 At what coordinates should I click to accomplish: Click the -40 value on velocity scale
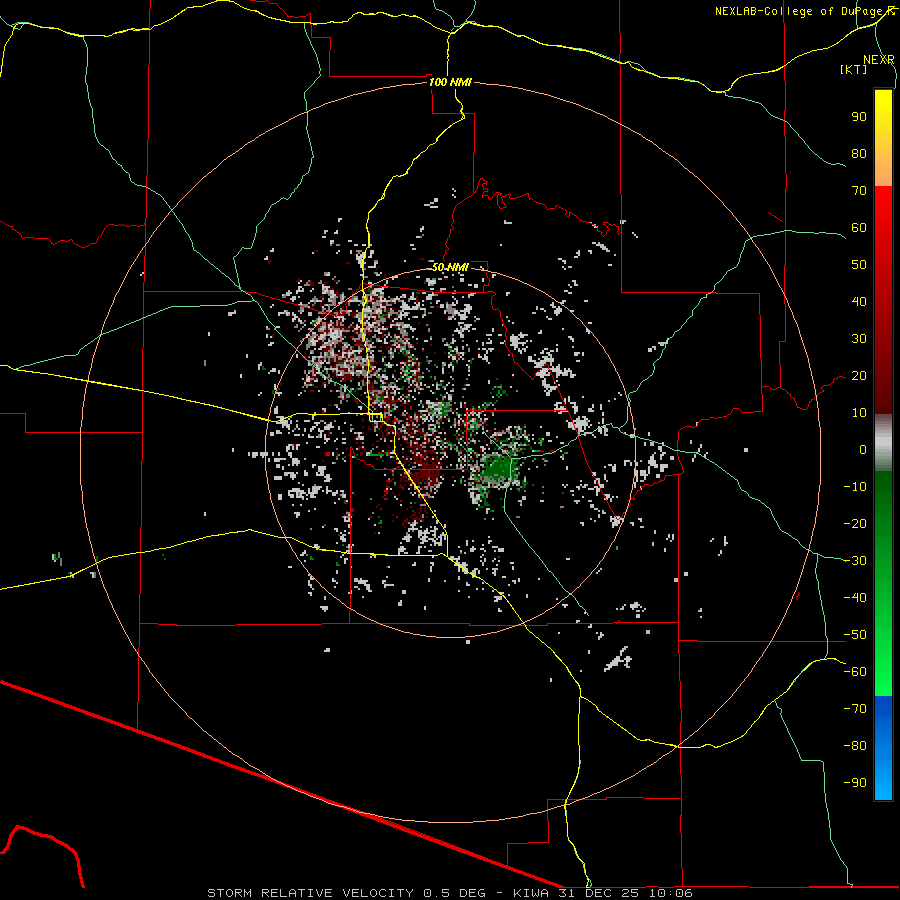(x=855, y=598)
